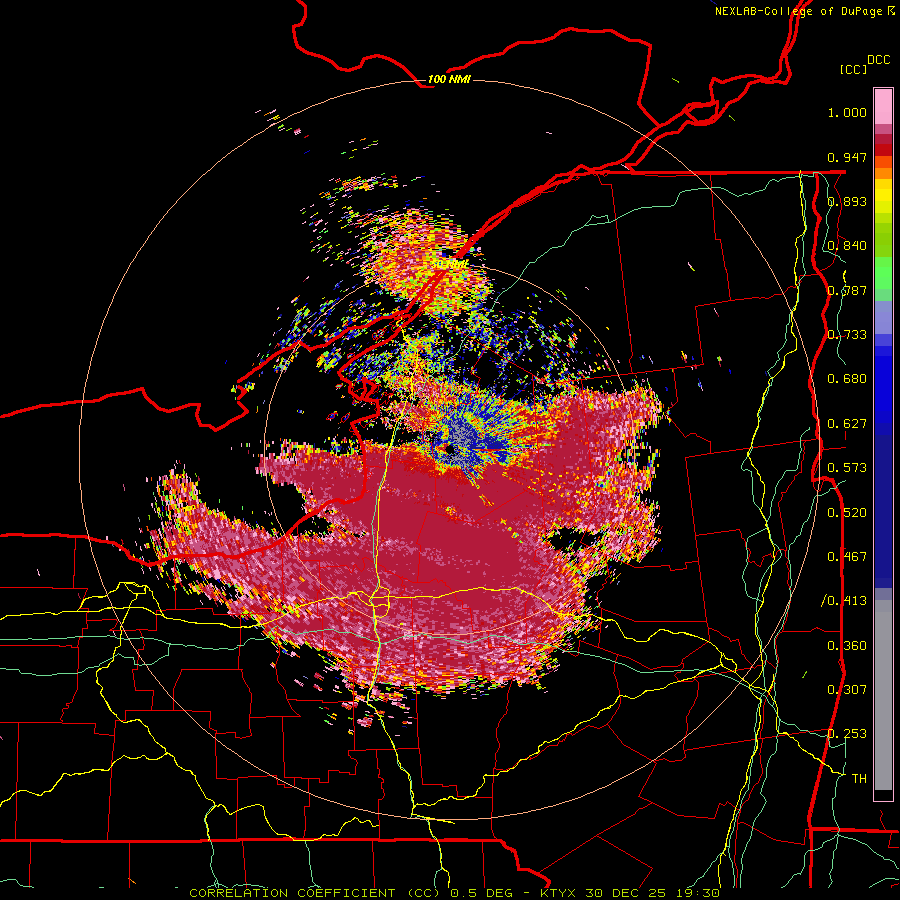The width and height of the screenshot is (900, 900).
Task: Pick the periwinkle swatch on color bar
Action: click(x=883, y=317)
